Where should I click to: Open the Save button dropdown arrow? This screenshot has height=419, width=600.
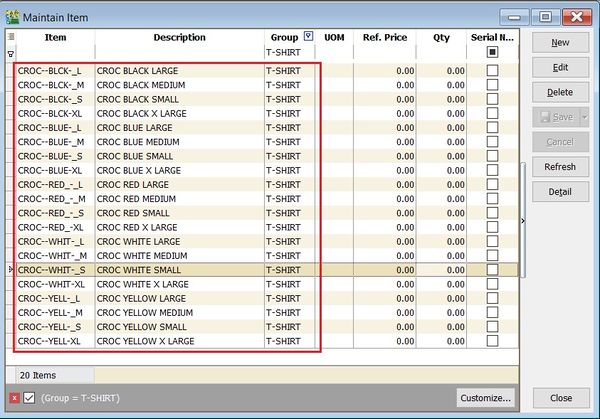pos(584,117)
